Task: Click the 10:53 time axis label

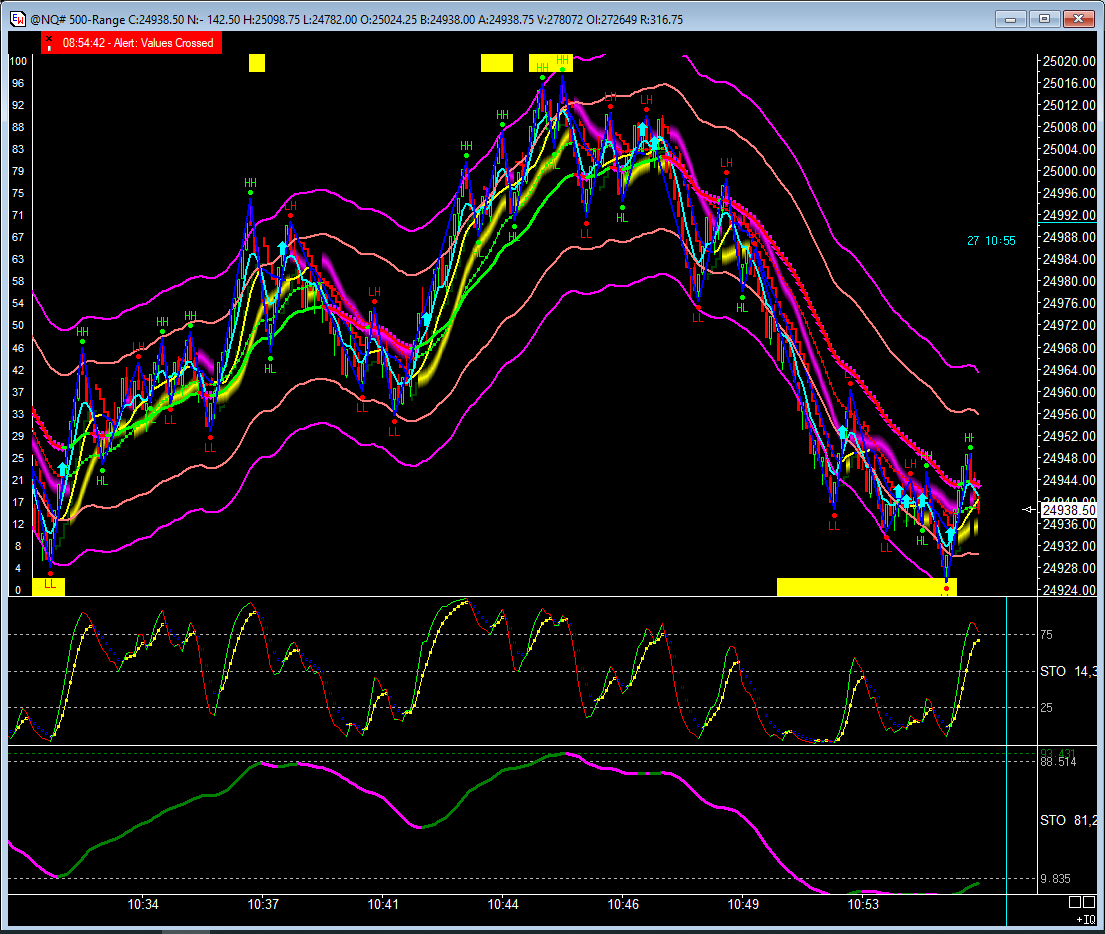Action: click(x=863, y=904)
